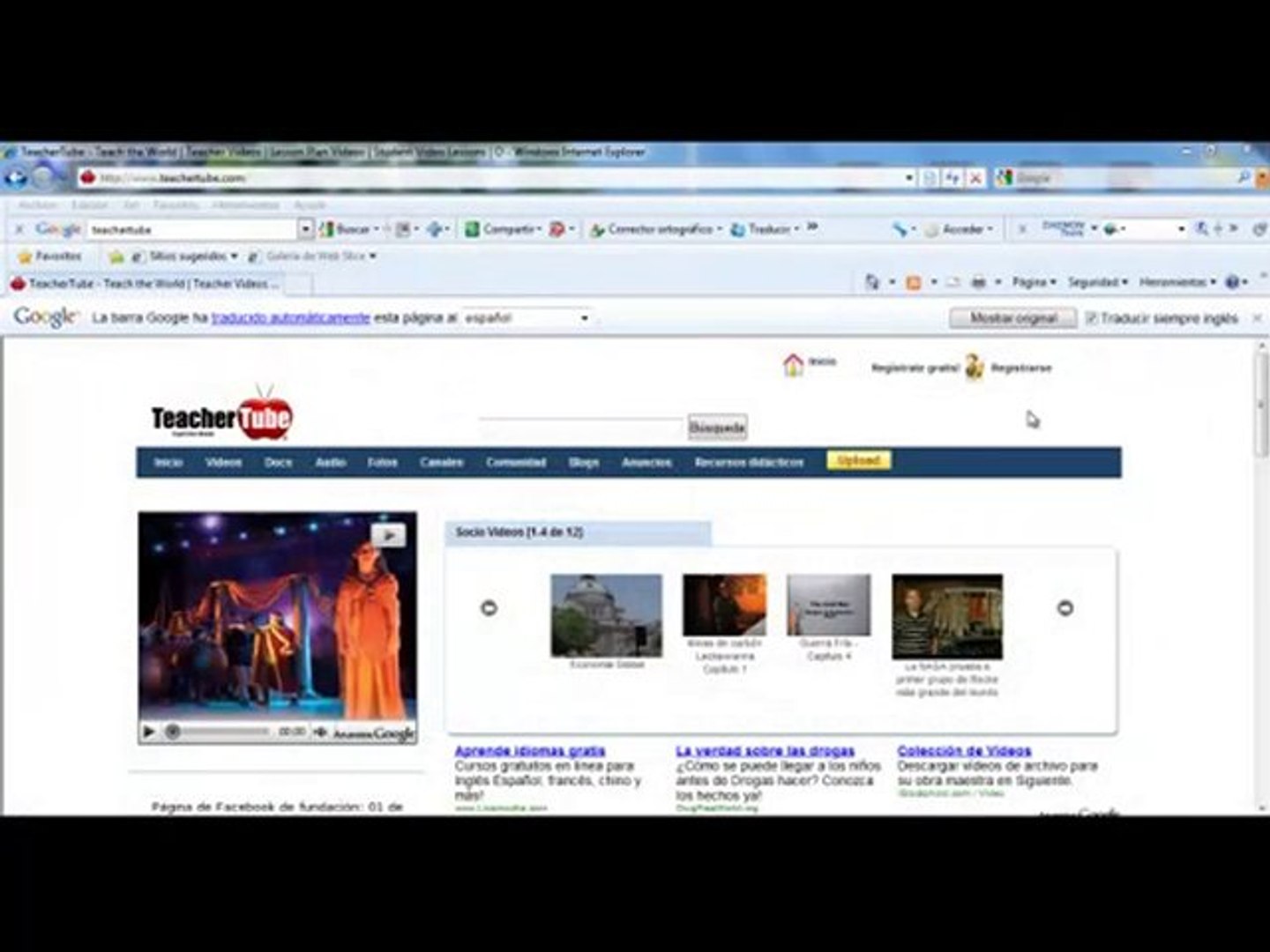The image size is (1270, 952).
Task: Click the Compartir icon in Google toolbar
Action: 472,229
